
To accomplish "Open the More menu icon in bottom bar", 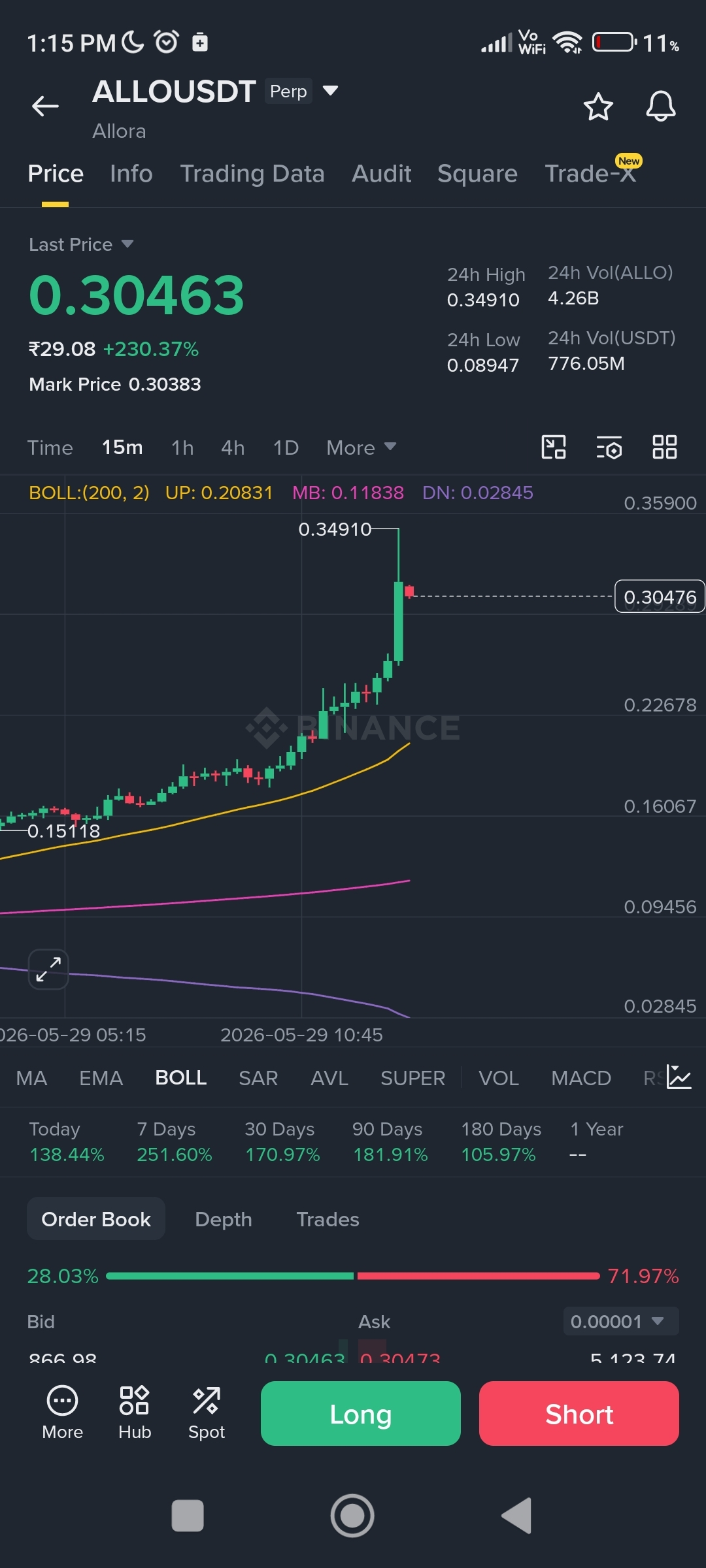I will coord(62,1413).
